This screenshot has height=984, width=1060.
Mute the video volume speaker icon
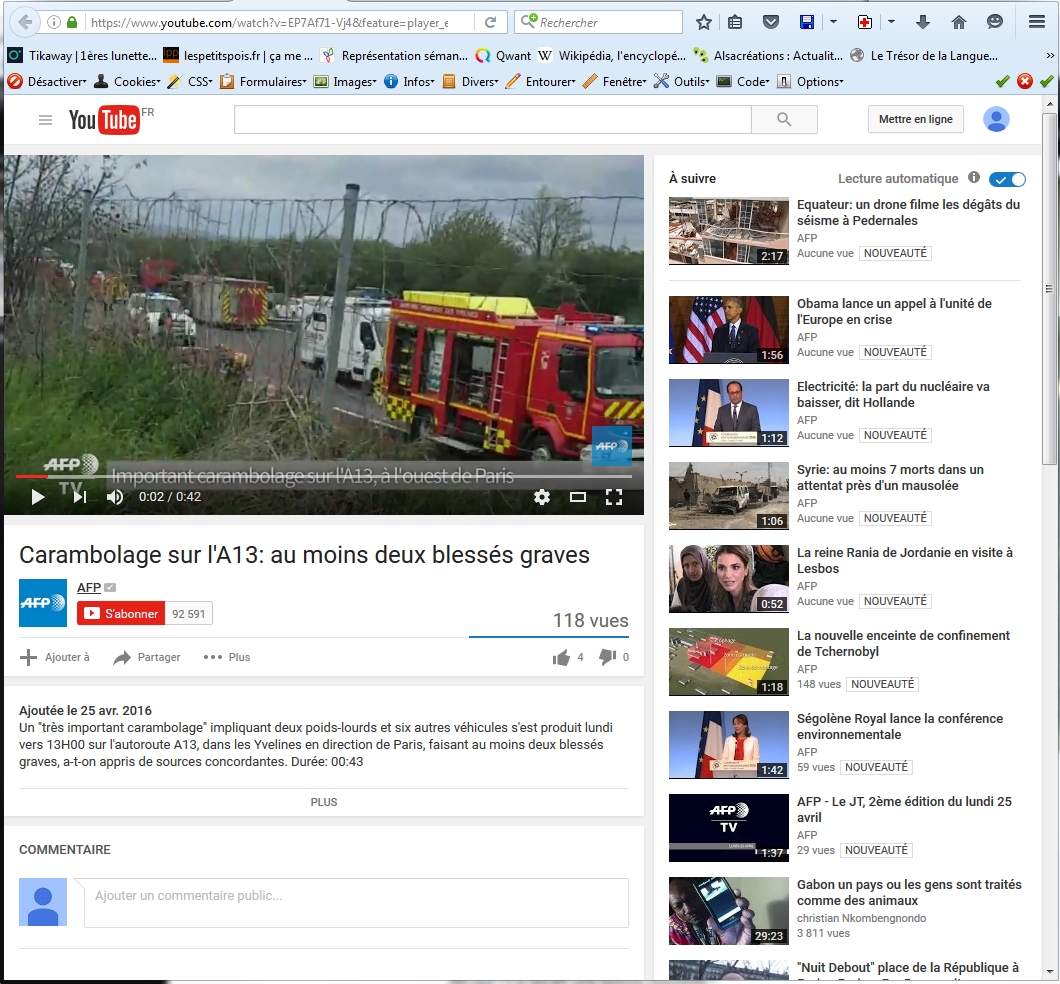point(115,497)
